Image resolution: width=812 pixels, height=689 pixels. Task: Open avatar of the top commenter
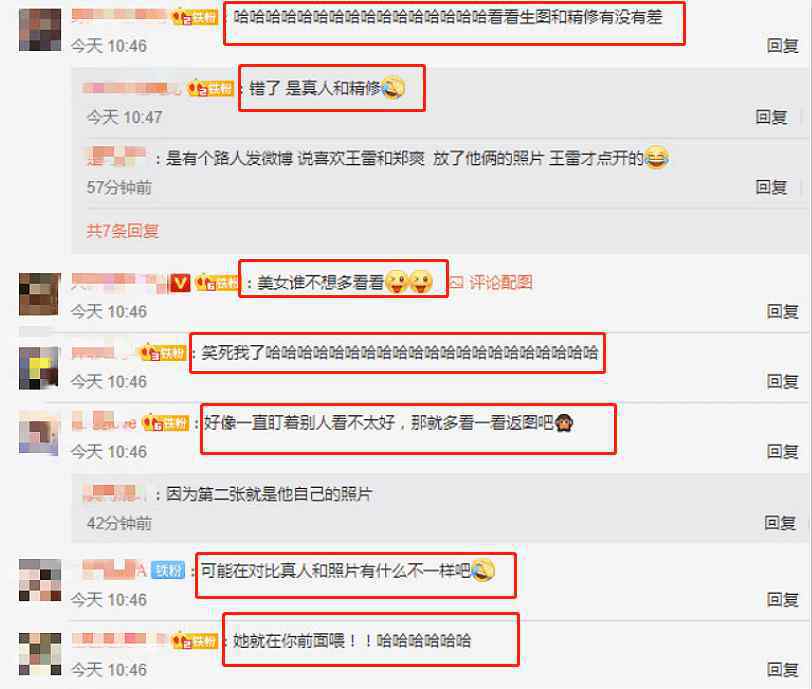tap(40, 30)
